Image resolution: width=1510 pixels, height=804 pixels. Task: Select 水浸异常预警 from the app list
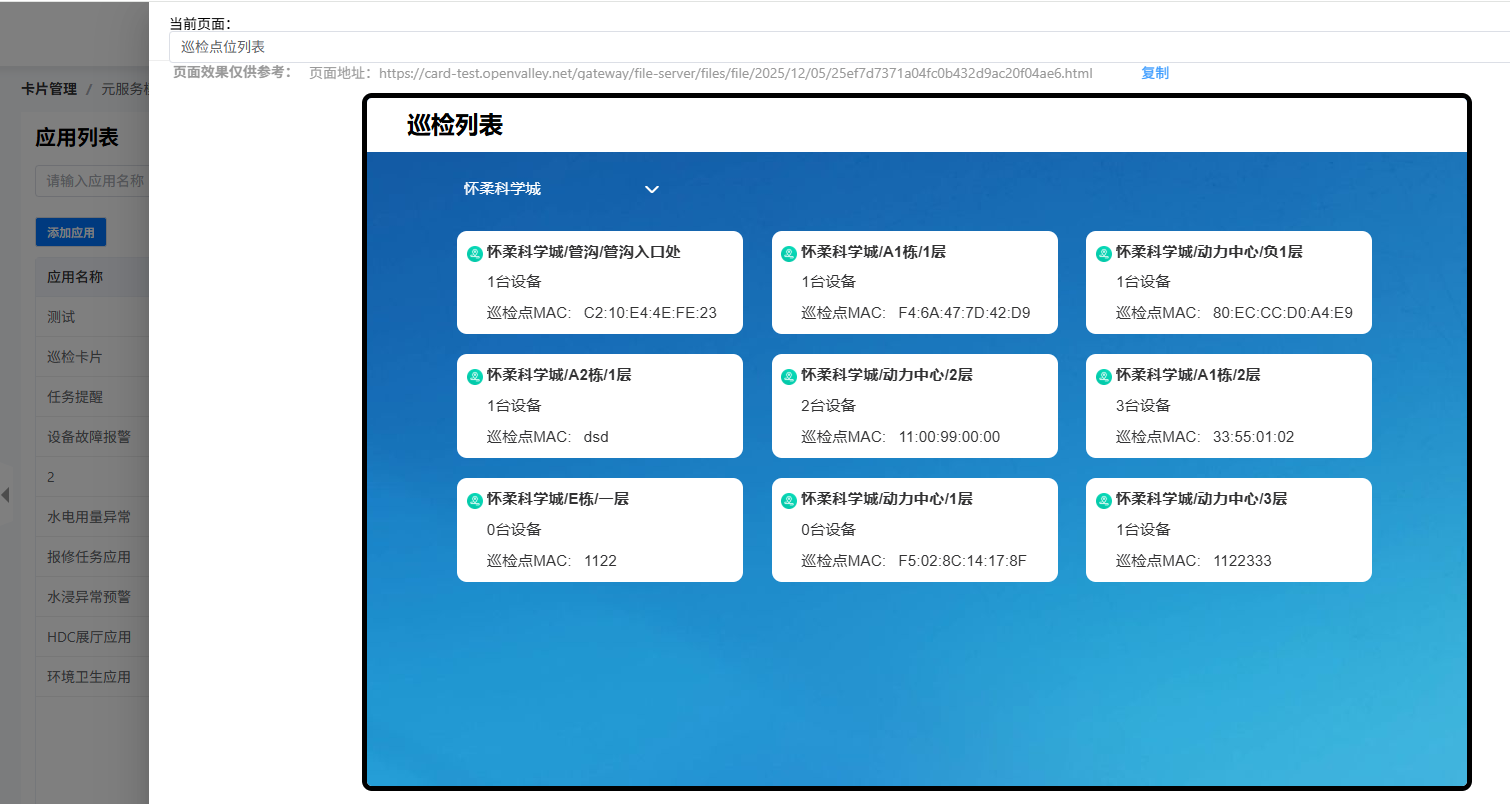tap(89, 597)
